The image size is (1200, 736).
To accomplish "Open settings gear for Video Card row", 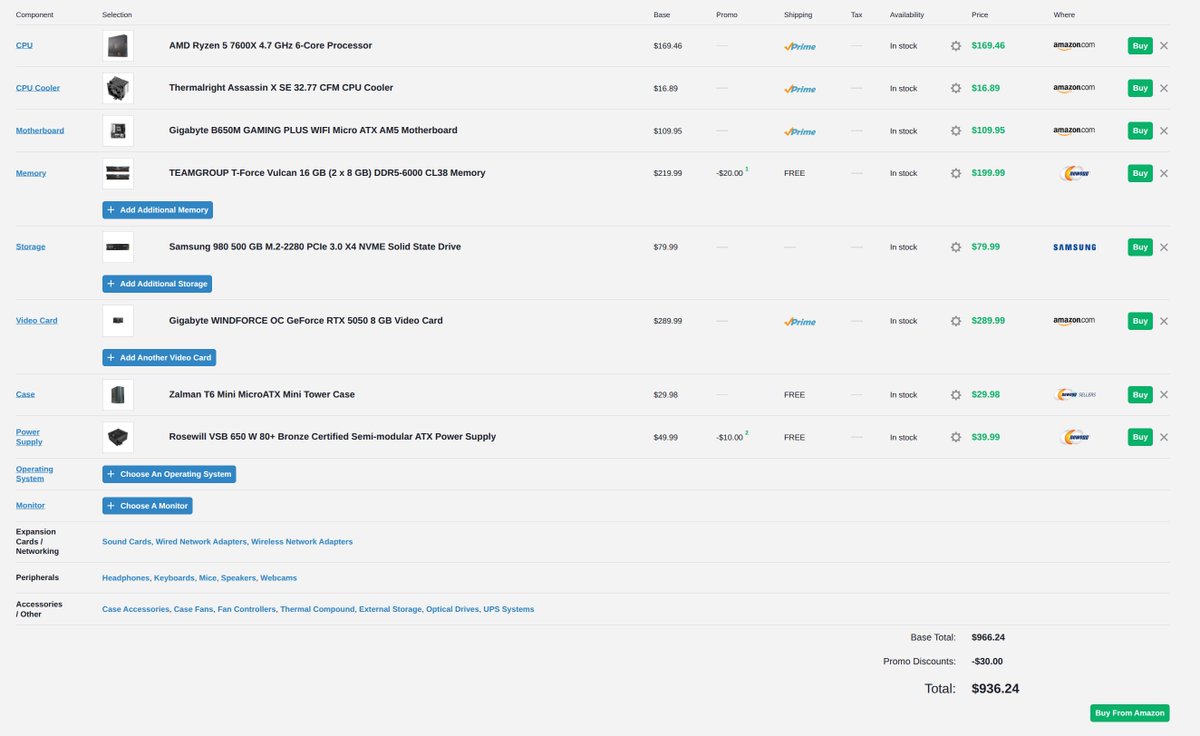I will pyautogui.click(x=956, y=321).
